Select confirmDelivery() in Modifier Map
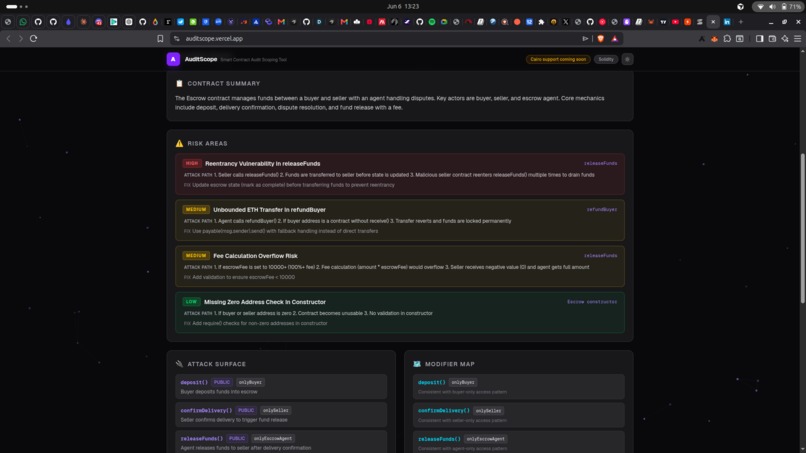This screenshot has width=806, height=453. [x=444, y=411]
